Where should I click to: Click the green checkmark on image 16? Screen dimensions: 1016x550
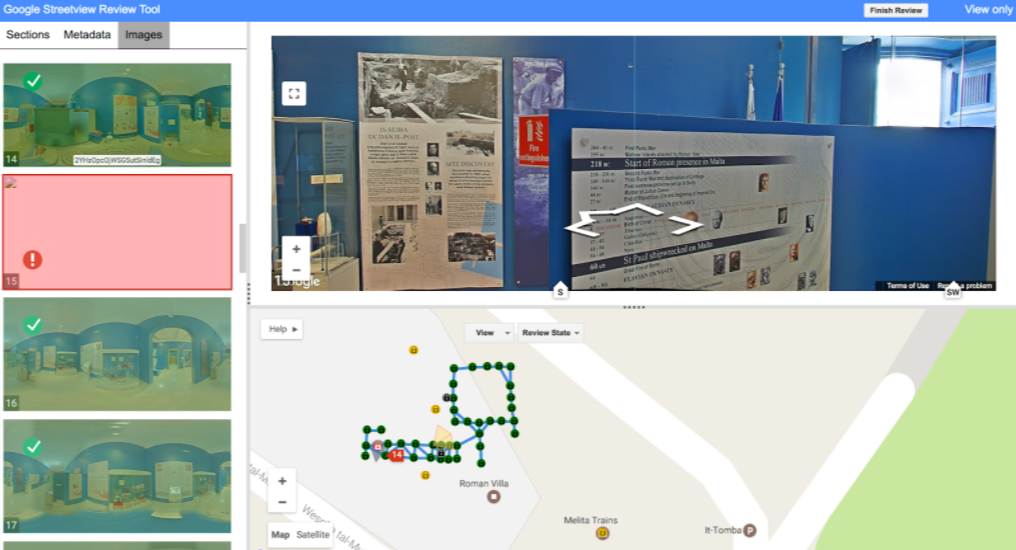coord(33,325)
